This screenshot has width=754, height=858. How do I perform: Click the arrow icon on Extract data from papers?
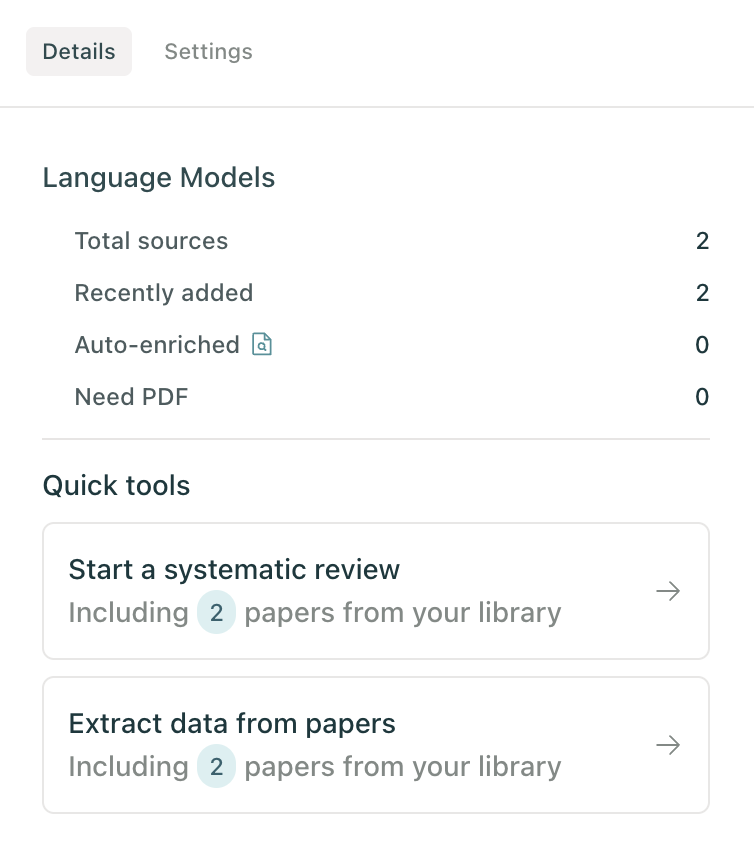tap(668, 745)
